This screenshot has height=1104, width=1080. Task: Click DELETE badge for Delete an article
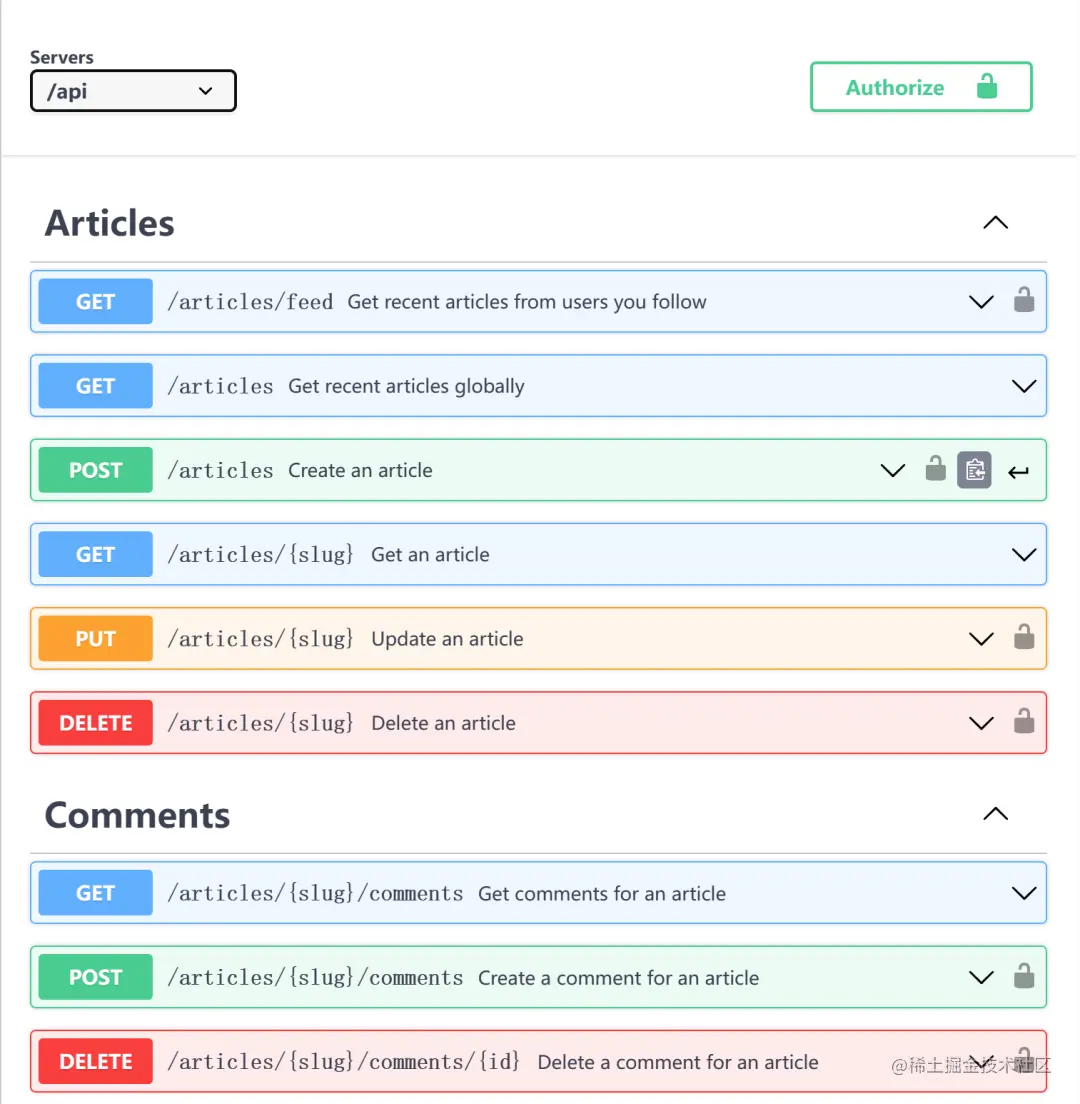(x=95, y=723)
